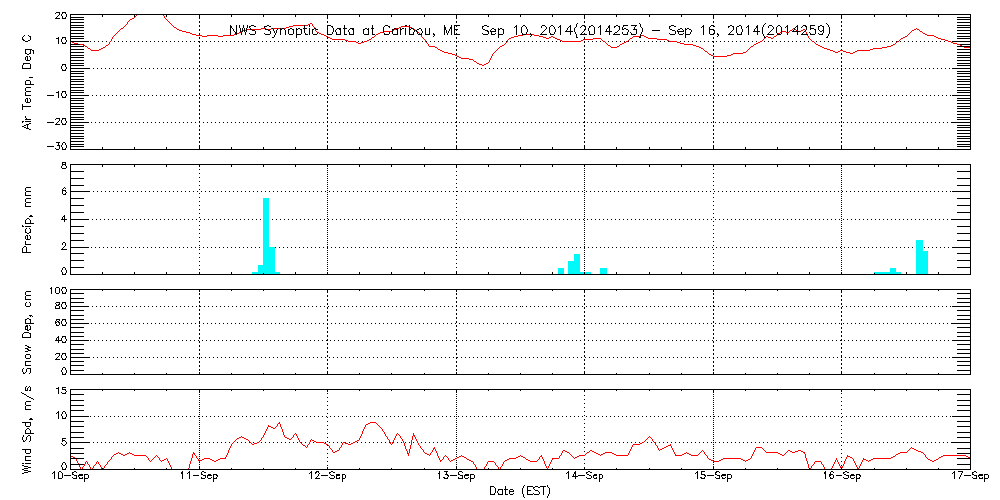
Task: Click the isolated precipitation bar after 14-Sep
Action: [603, 270]
